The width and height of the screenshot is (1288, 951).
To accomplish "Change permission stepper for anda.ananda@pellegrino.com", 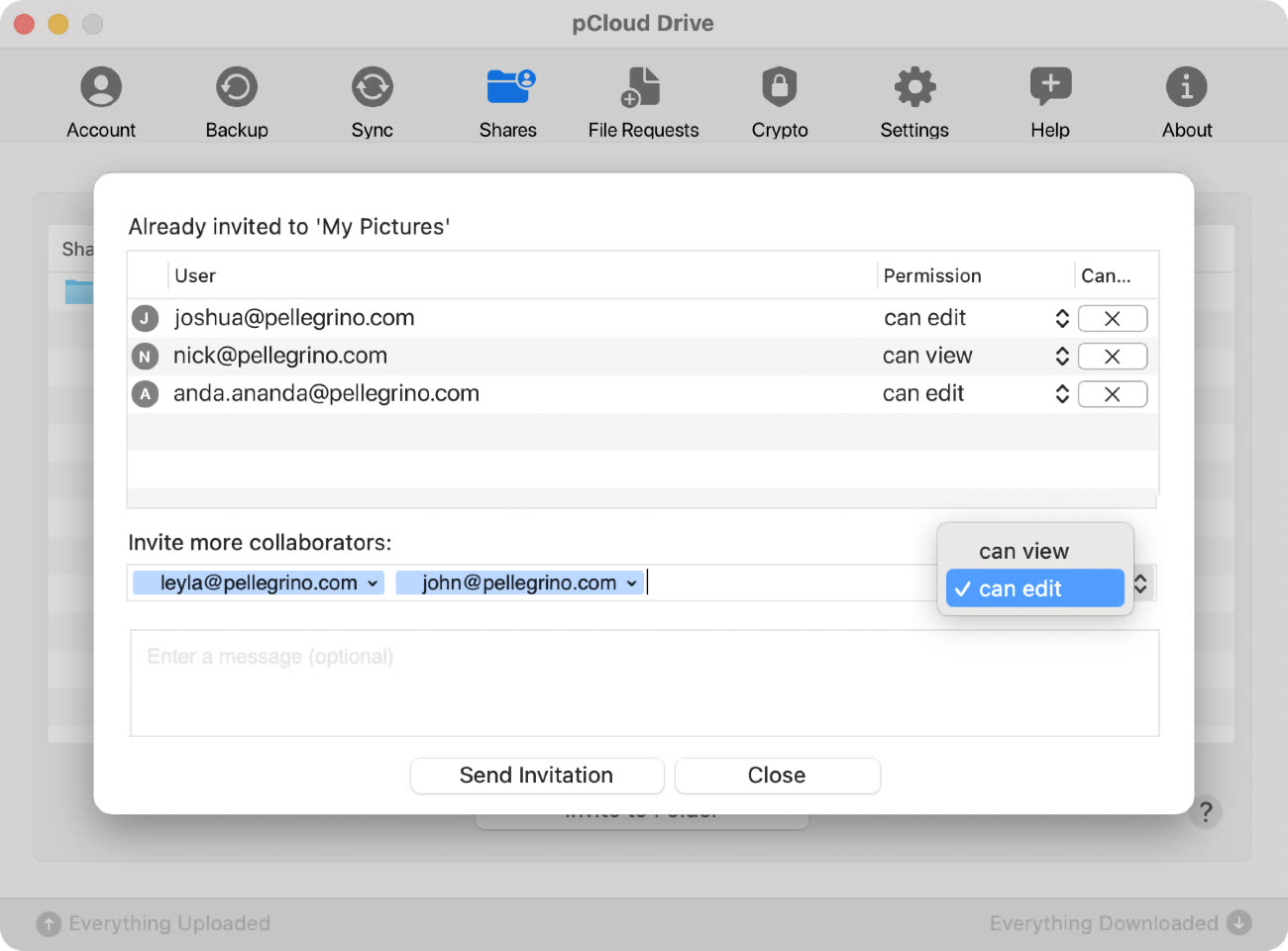I will [1062, 394].
